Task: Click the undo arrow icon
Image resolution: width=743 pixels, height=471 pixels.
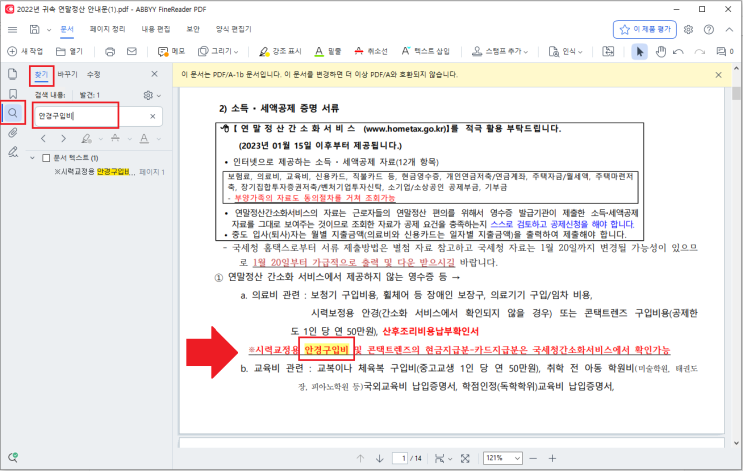Action: pyautogui.click(x=679, y=51)
